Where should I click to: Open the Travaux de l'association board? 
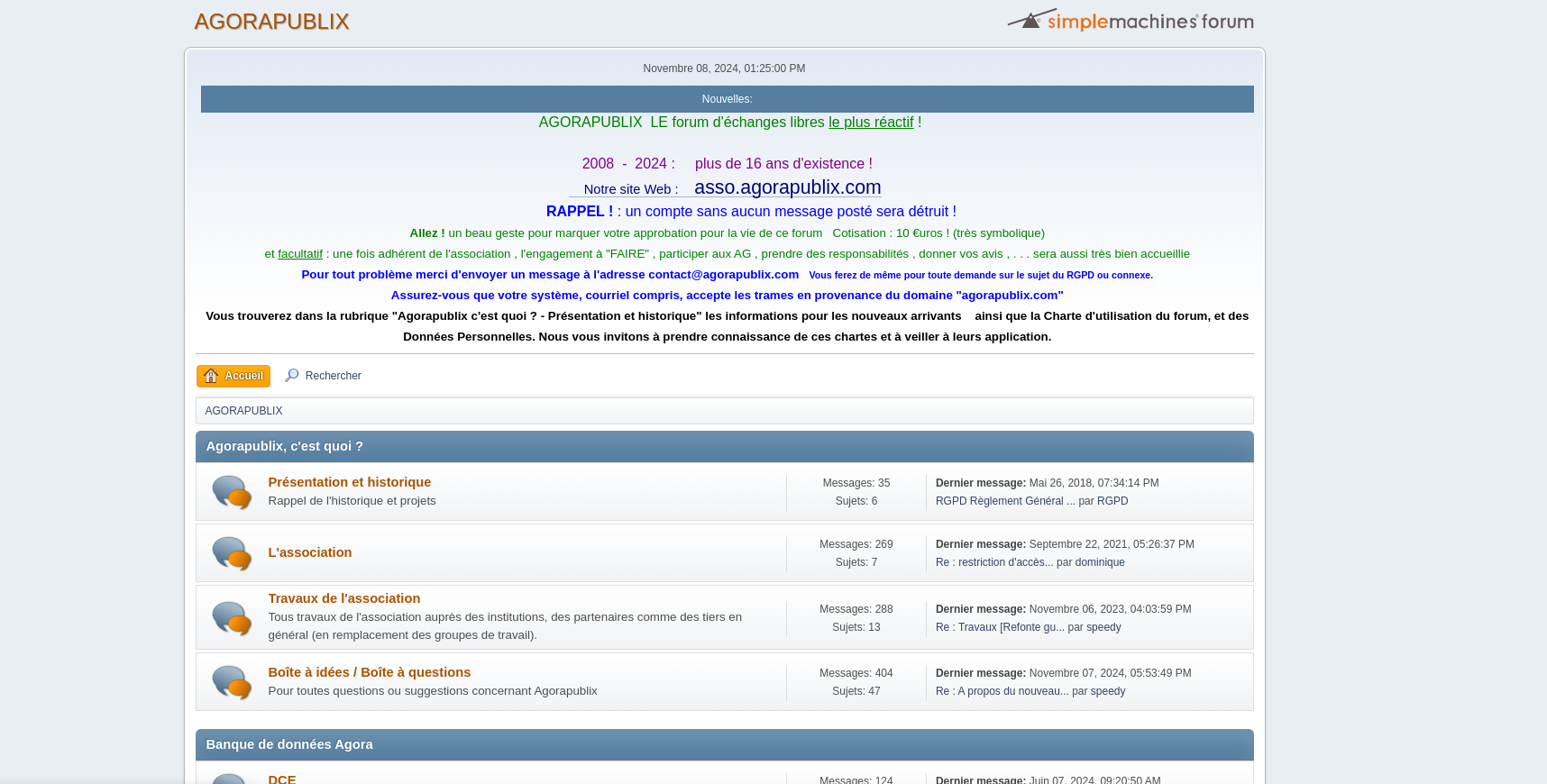click(x=343, y=598)
